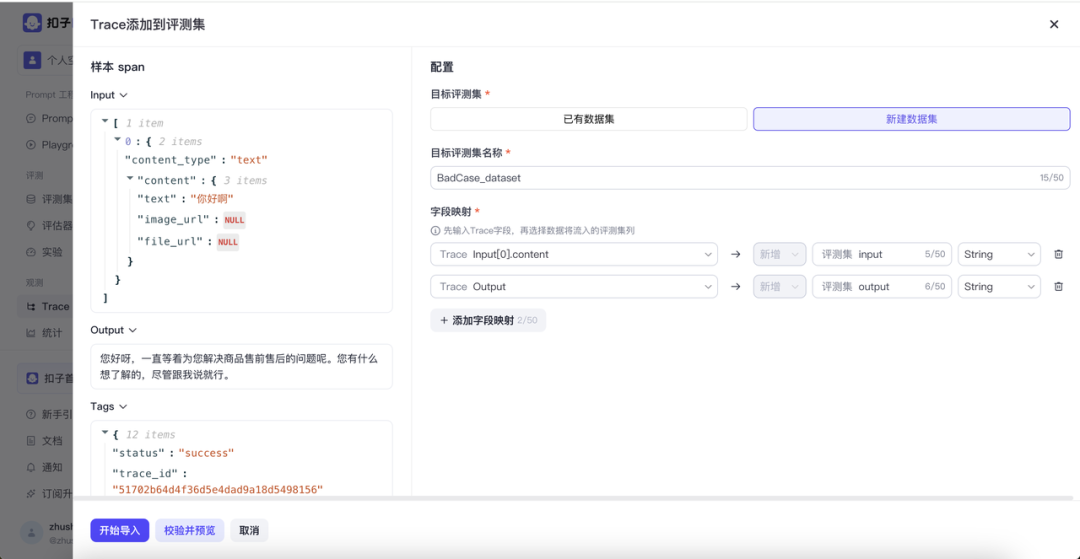This screenshot has width=1080, height=559.
Task: Click the 开始导入 button
Action: pyautogui.click(x=120, y=530)
